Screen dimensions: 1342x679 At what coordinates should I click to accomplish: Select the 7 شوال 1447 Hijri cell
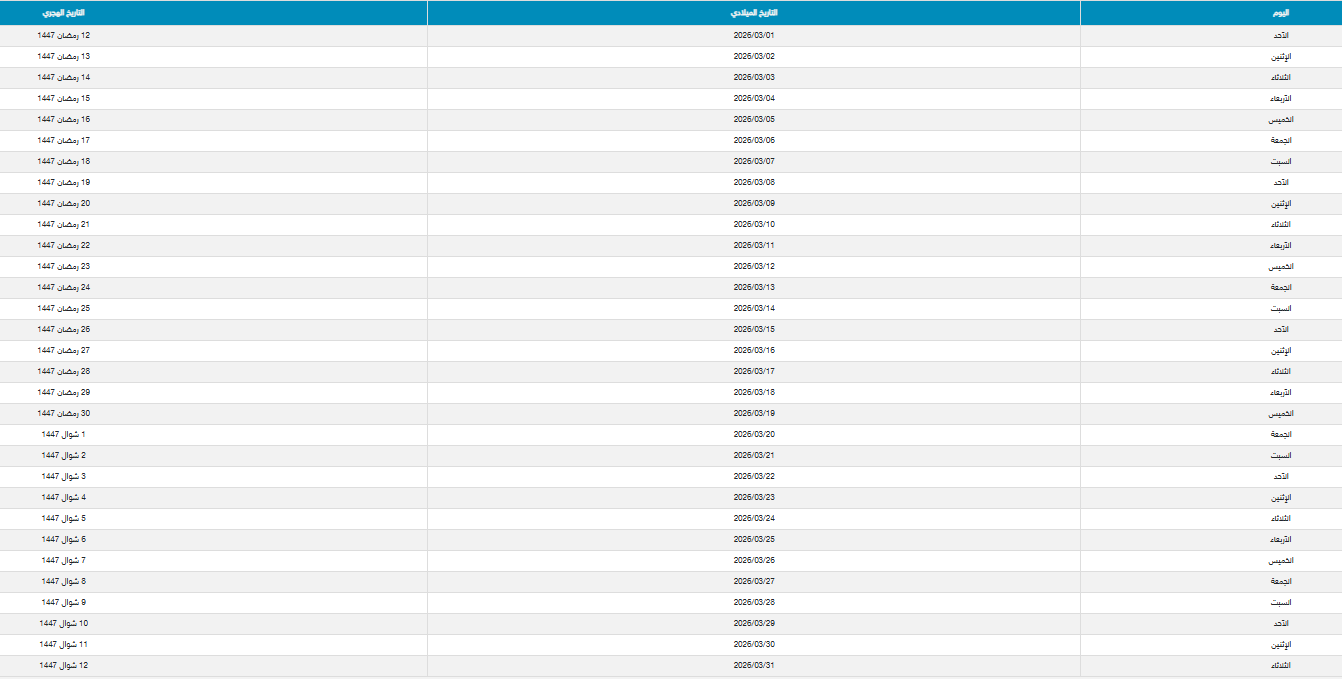click(64, 560)
